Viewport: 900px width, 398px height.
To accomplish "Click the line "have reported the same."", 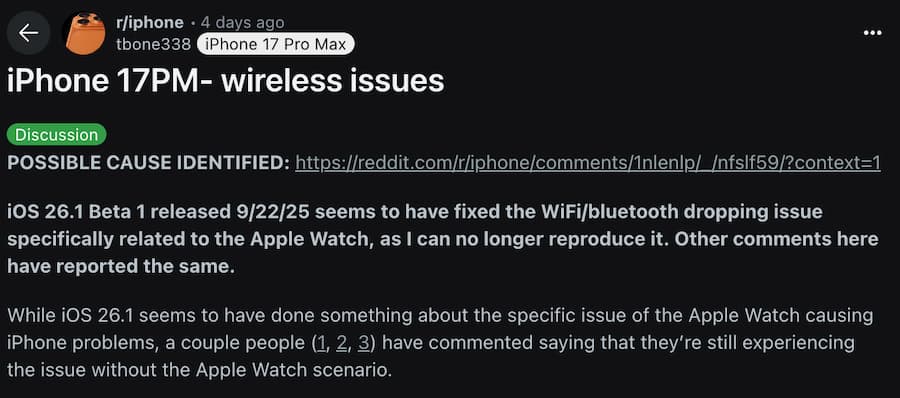I will [121, 266].
